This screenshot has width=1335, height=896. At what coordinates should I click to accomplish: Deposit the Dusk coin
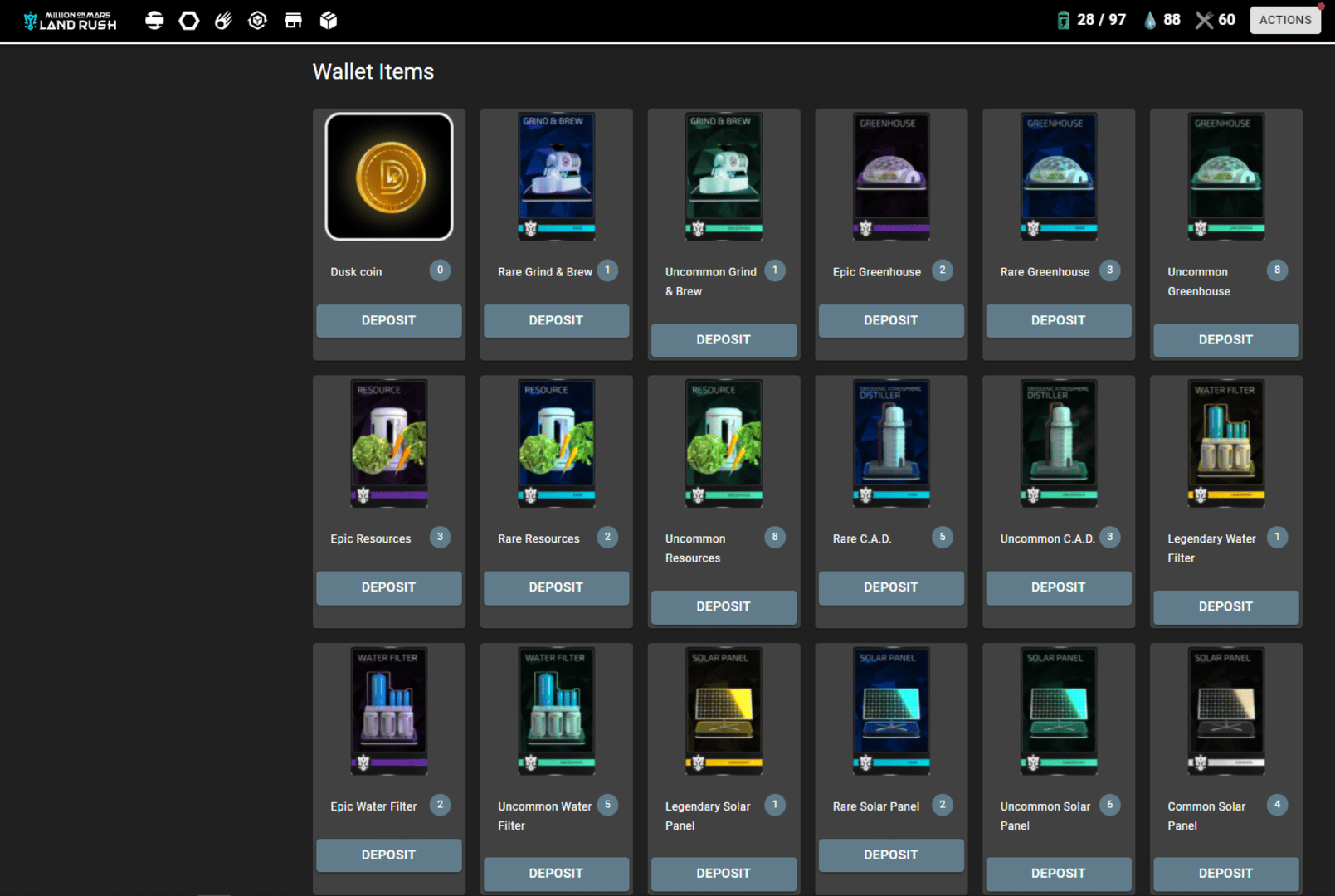[388, 320]
